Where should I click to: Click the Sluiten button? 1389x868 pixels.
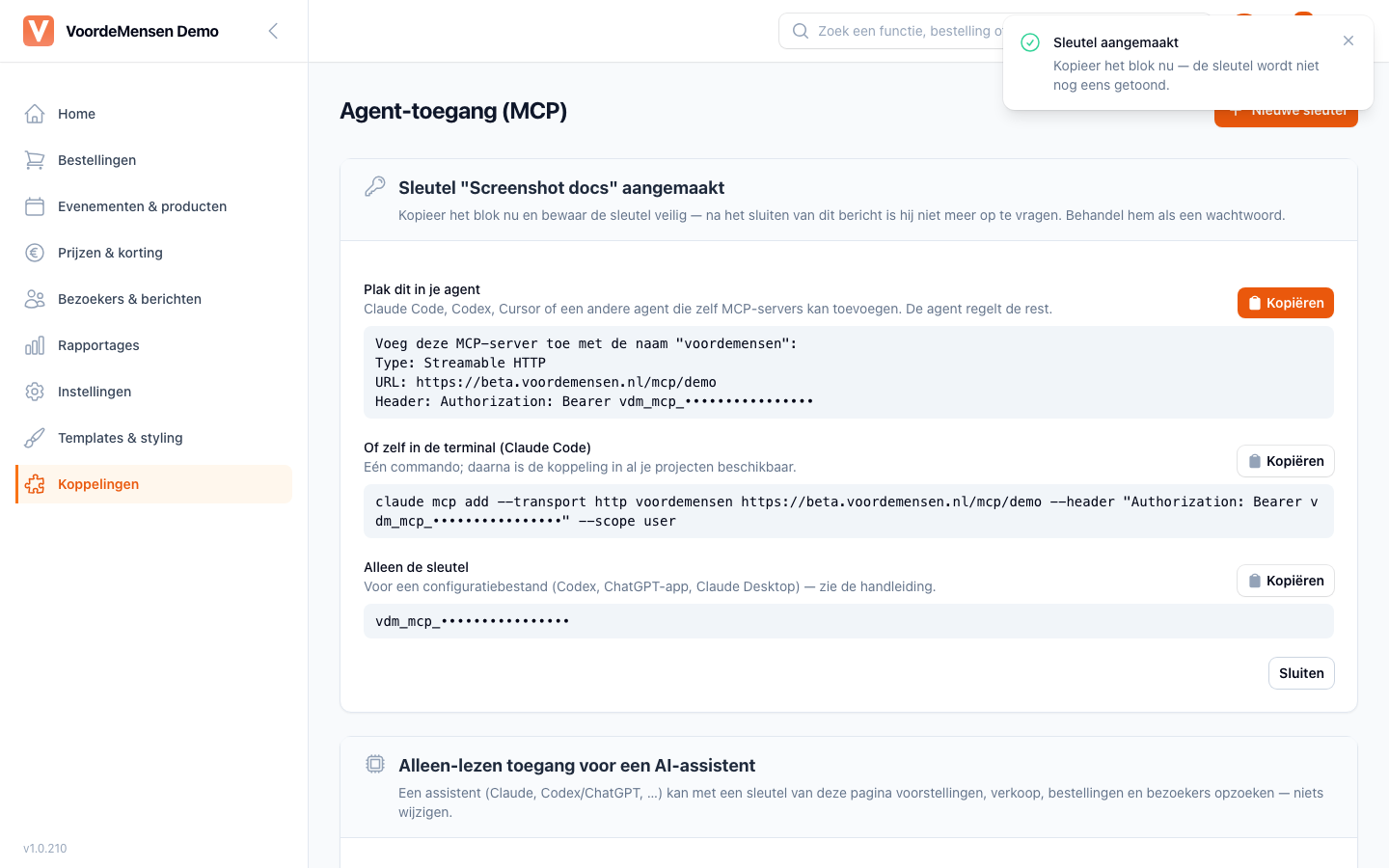[x=1301, y=673]
